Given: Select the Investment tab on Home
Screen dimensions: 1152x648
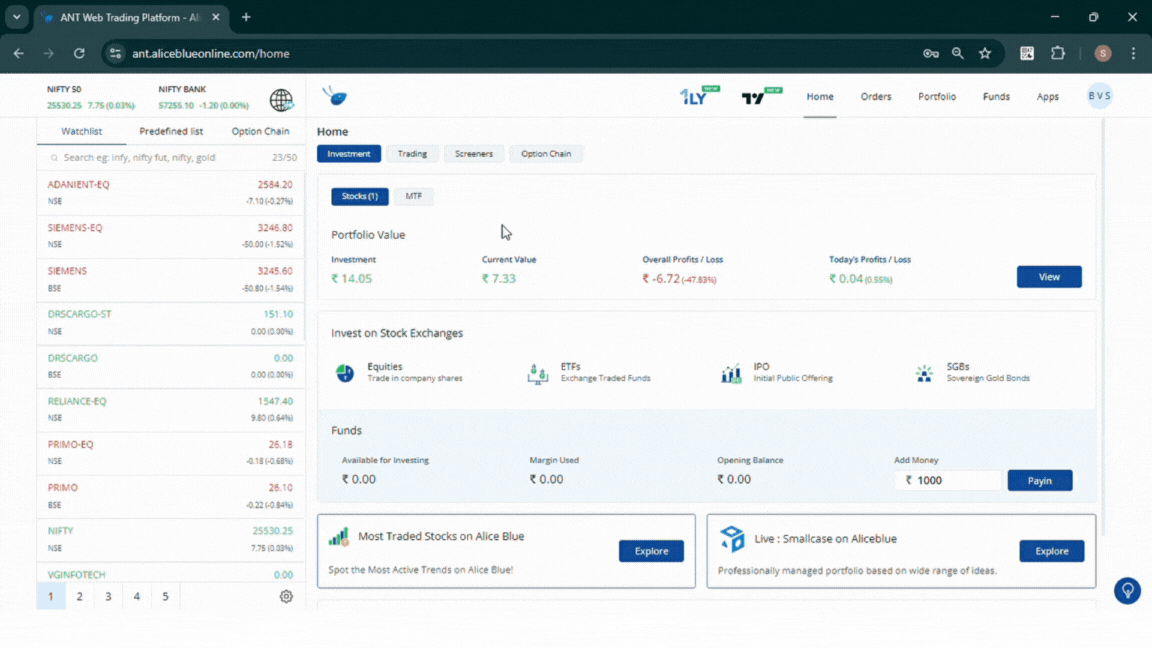Looking at the screenshot, I should (349, 154).
